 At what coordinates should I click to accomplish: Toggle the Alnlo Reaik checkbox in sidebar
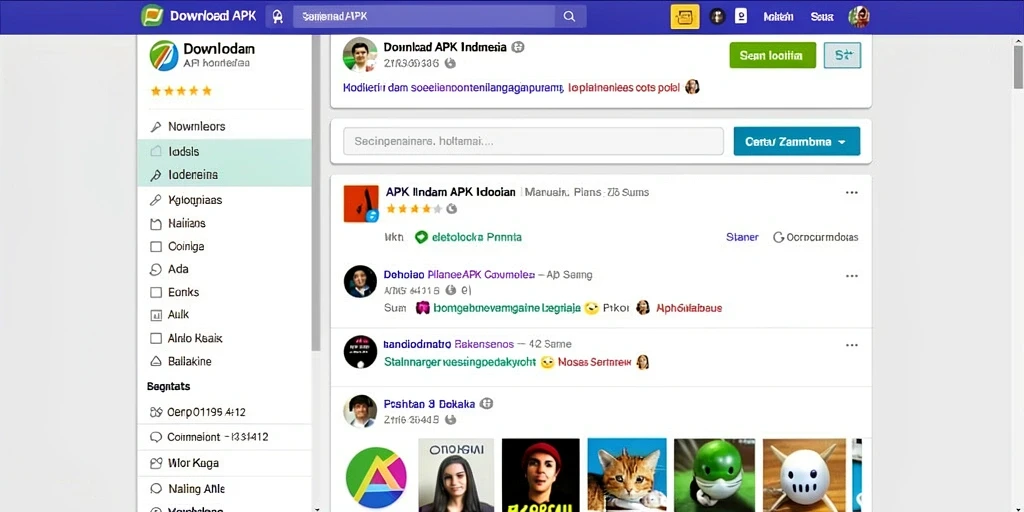click(x=155, y=338)
